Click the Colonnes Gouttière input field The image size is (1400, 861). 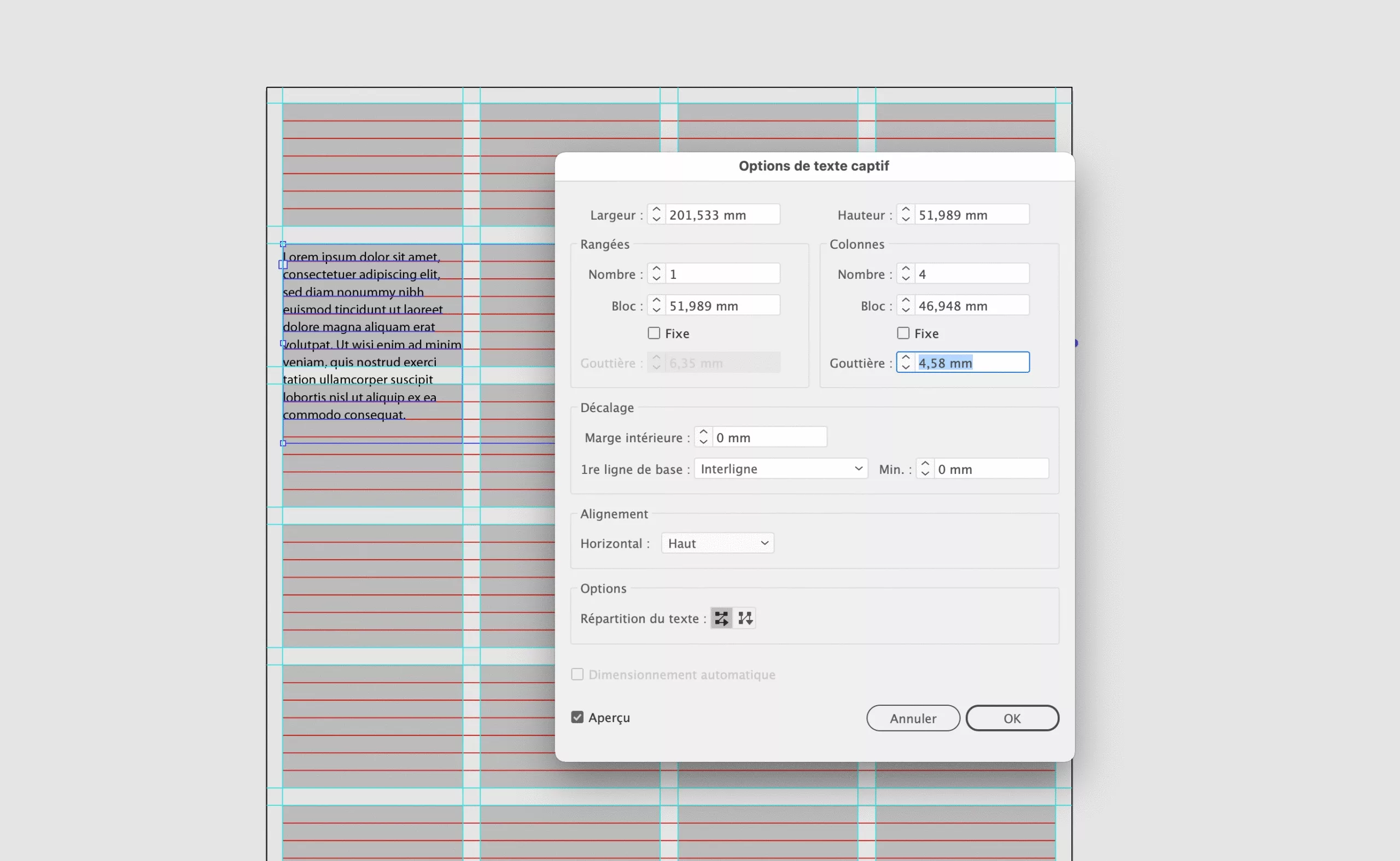coord(971,363)
